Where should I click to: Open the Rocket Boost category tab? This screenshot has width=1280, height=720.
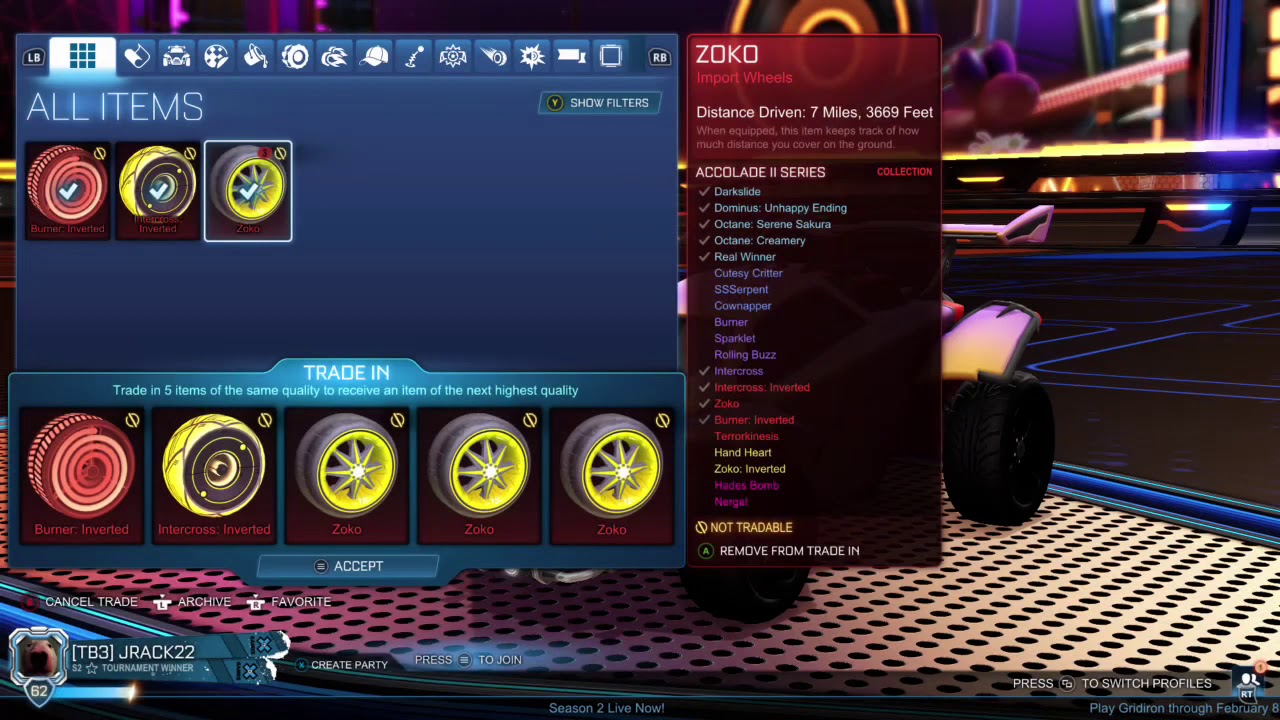tap(334, 57)
